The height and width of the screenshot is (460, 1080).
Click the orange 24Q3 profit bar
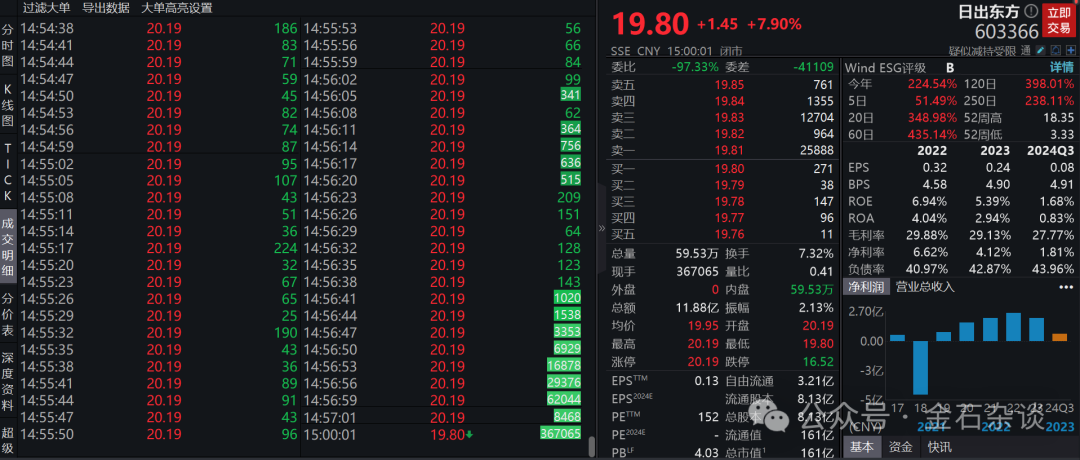(1059, 337)
